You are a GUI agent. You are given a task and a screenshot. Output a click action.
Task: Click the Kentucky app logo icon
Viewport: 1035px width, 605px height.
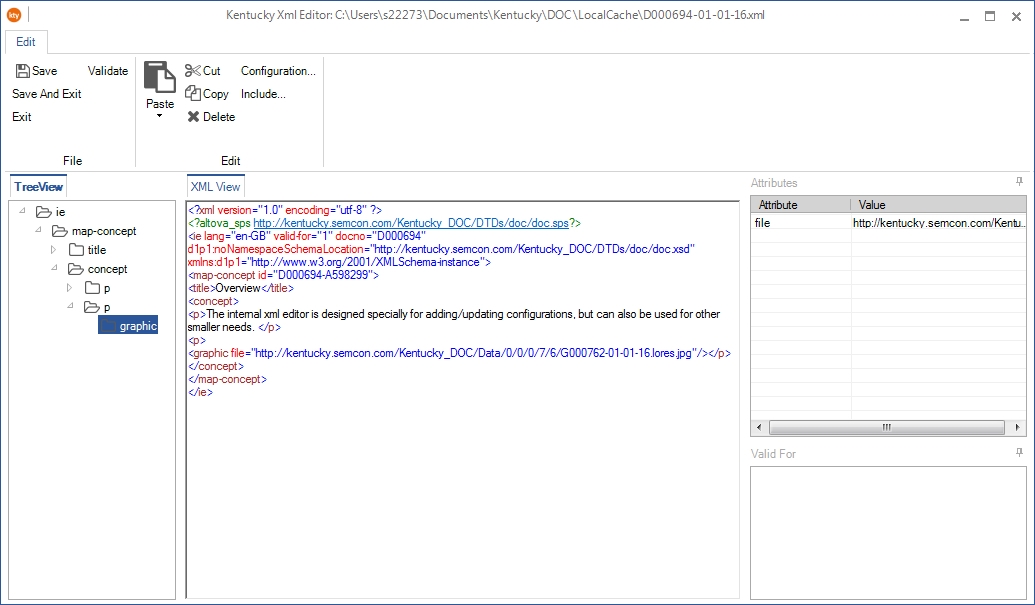coord(14,15)
